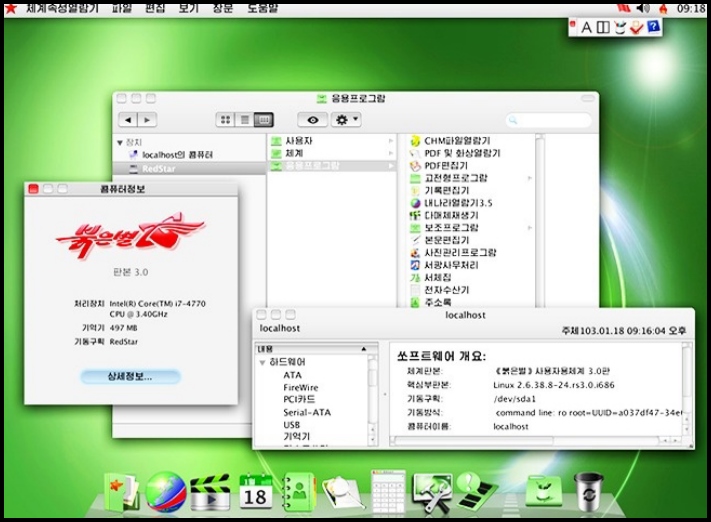The image size is (711, 522).
Task: Click the letter A input mode icon
Action: click(x=586, y=28)
